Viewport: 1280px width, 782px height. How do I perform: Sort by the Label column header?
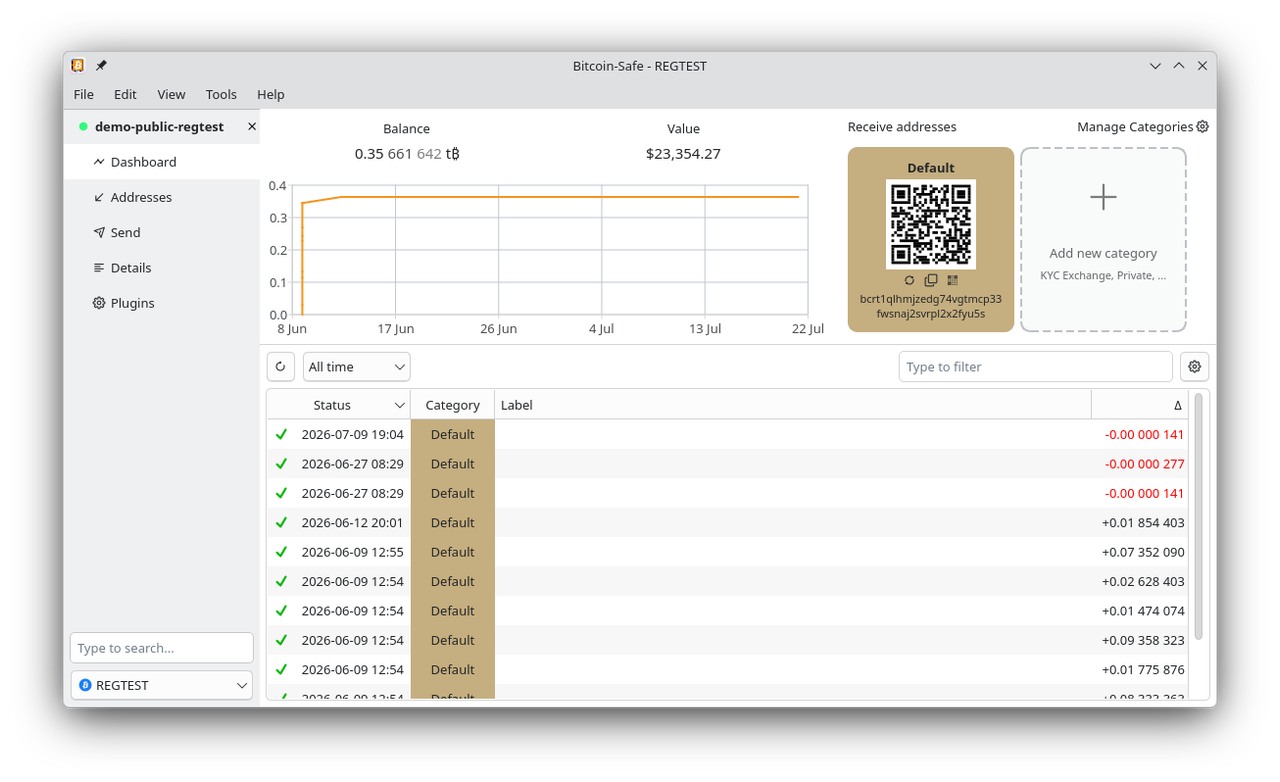coord(793,405)
